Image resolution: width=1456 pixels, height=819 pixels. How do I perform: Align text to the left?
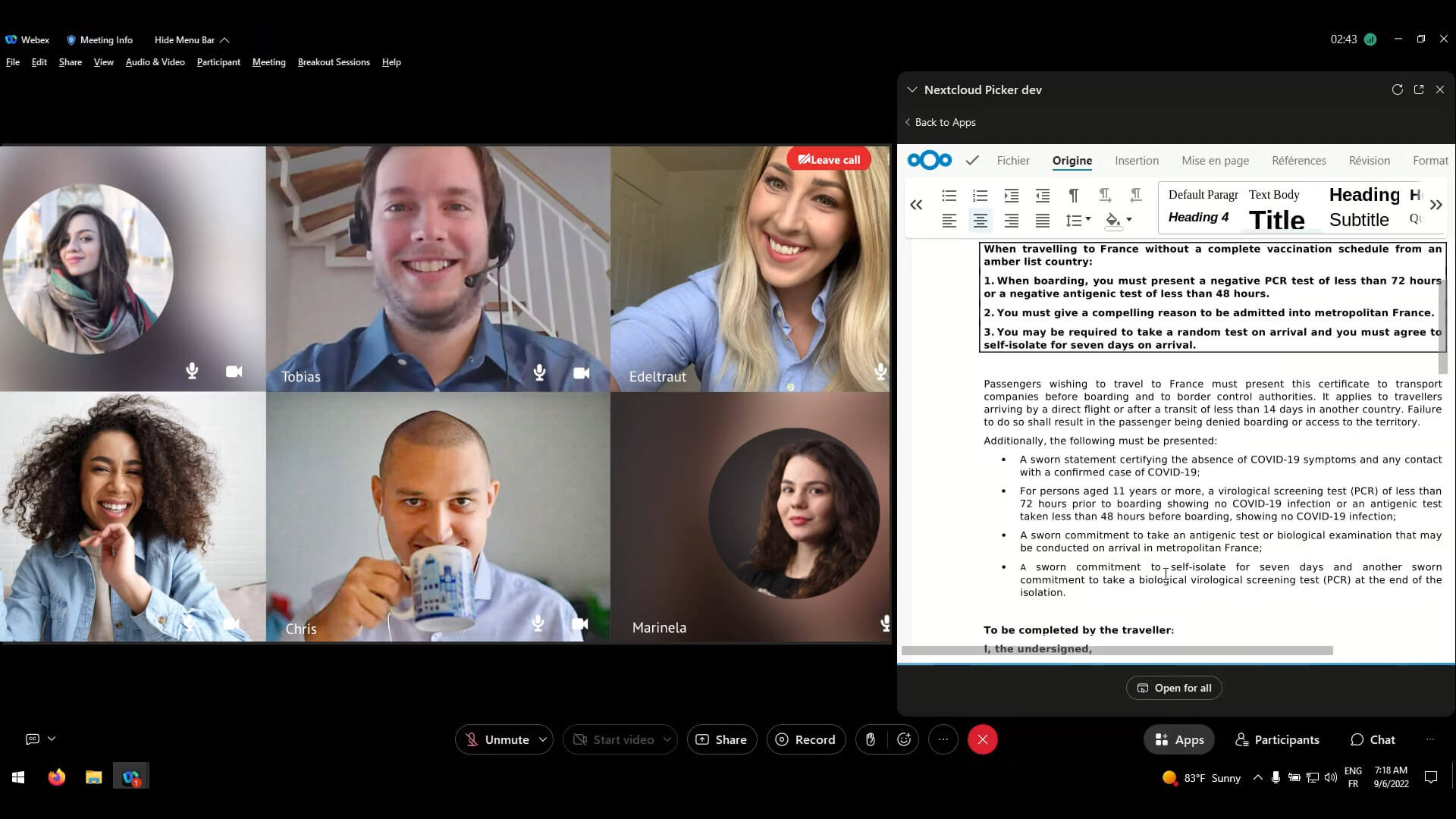click(x=949, y=221)
